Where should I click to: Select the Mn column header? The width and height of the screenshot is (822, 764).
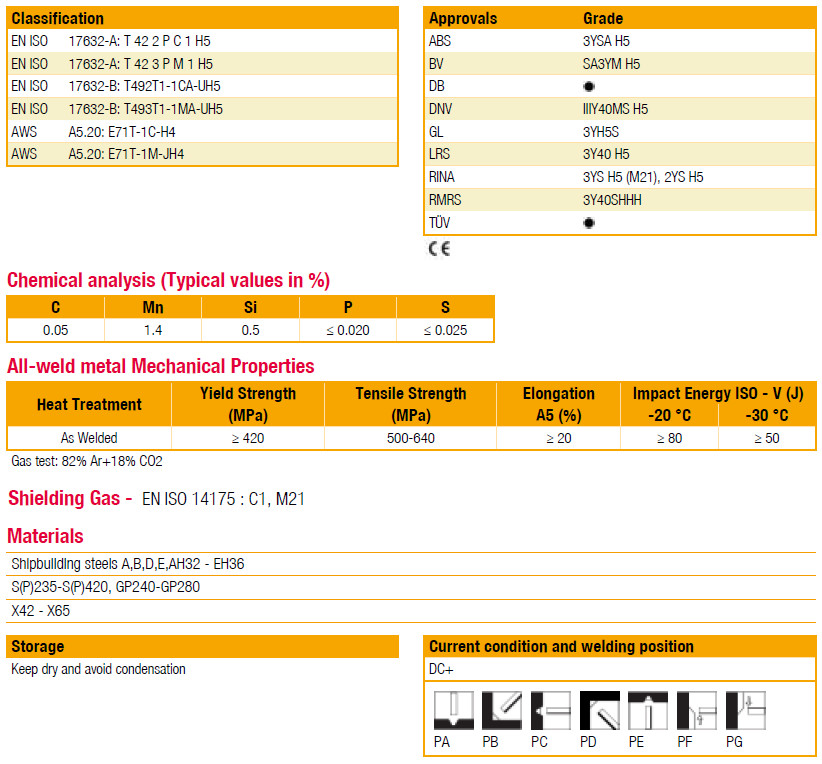coord(153,308)
